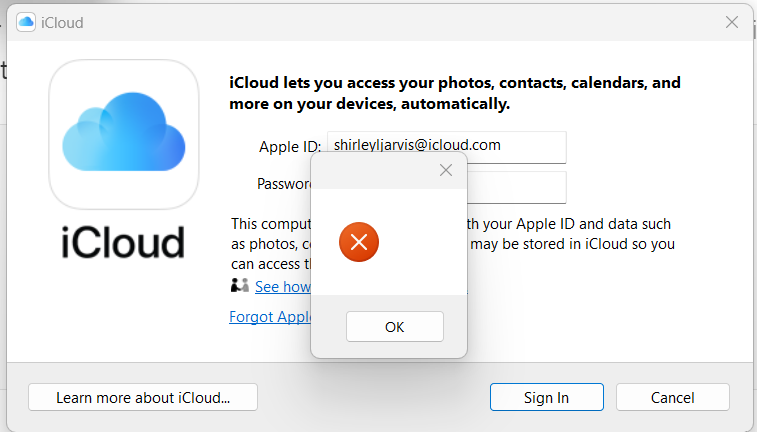
Task: Click the Apple ID email field
Action: click(x=446, y=146)
